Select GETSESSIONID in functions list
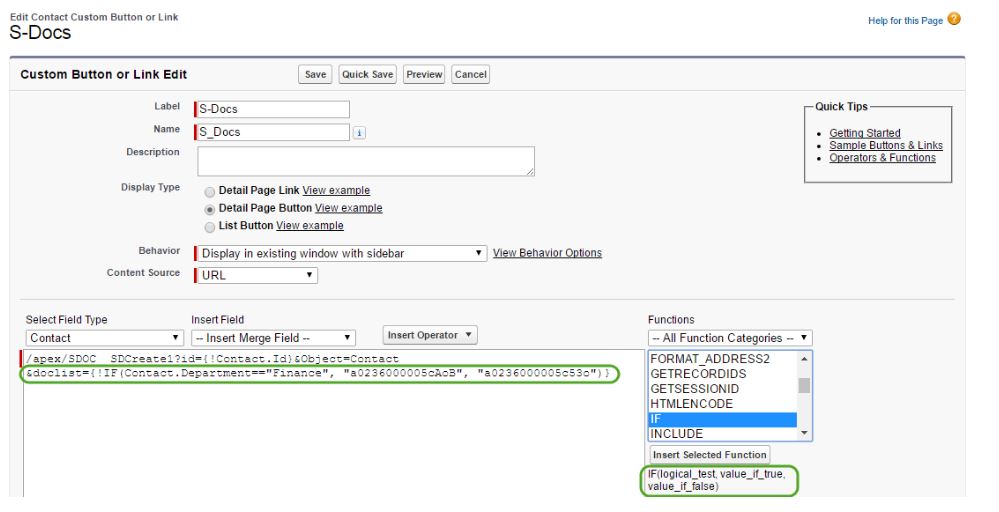Viewport: 999px width, 512px height. pyautogui.click(x=723, y=389)
